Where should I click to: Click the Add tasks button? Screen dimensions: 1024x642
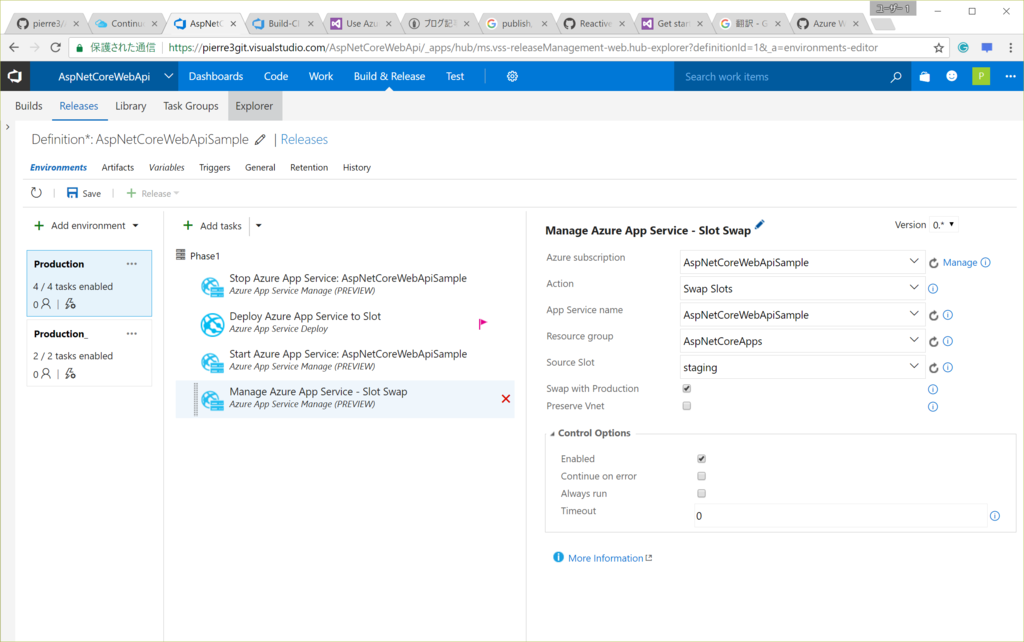point(212,226)
